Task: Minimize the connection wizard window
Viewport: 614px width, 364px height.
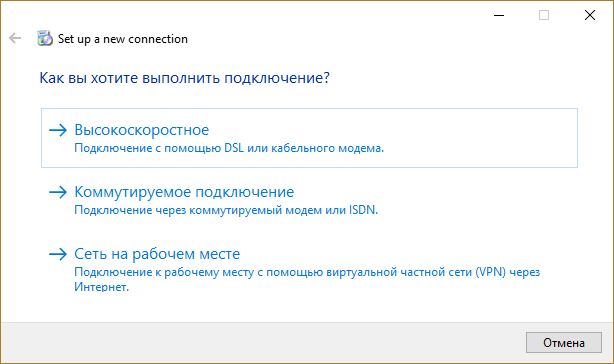Action: pyautogui.click(x=499, y=15)
